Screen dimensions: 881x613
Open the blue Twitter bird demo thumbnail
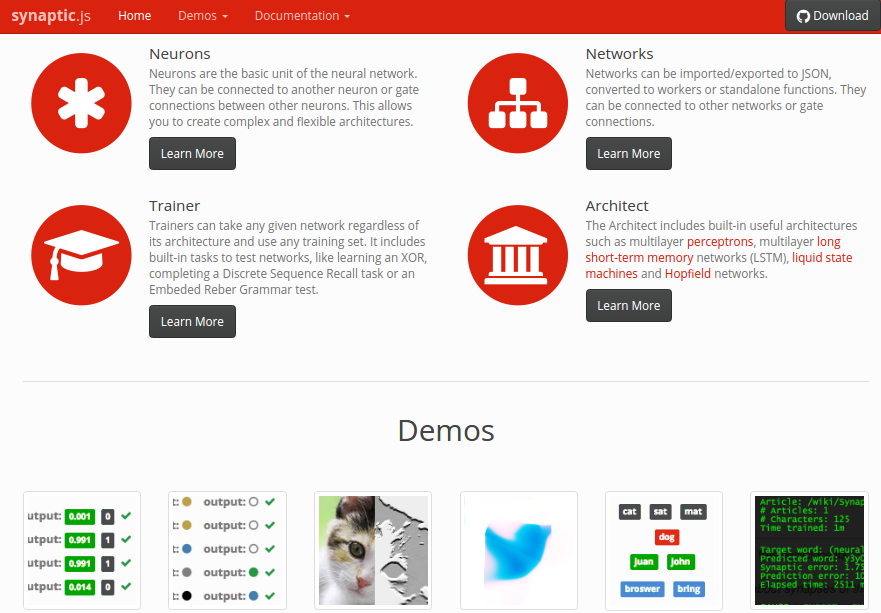click(519, 551)
